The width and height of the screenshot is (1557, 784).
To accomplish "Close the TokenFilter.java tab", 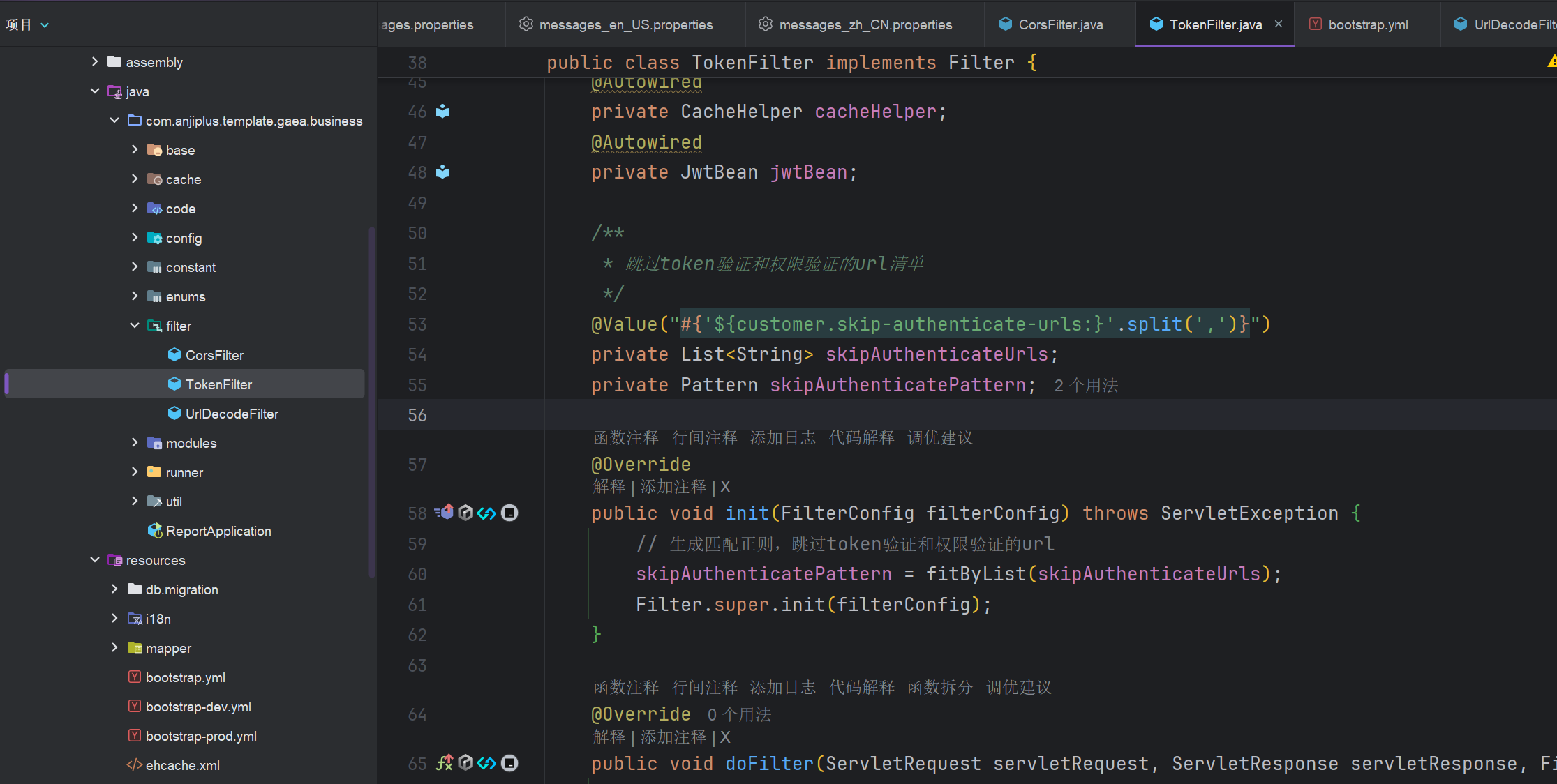I will (1279, 24).
